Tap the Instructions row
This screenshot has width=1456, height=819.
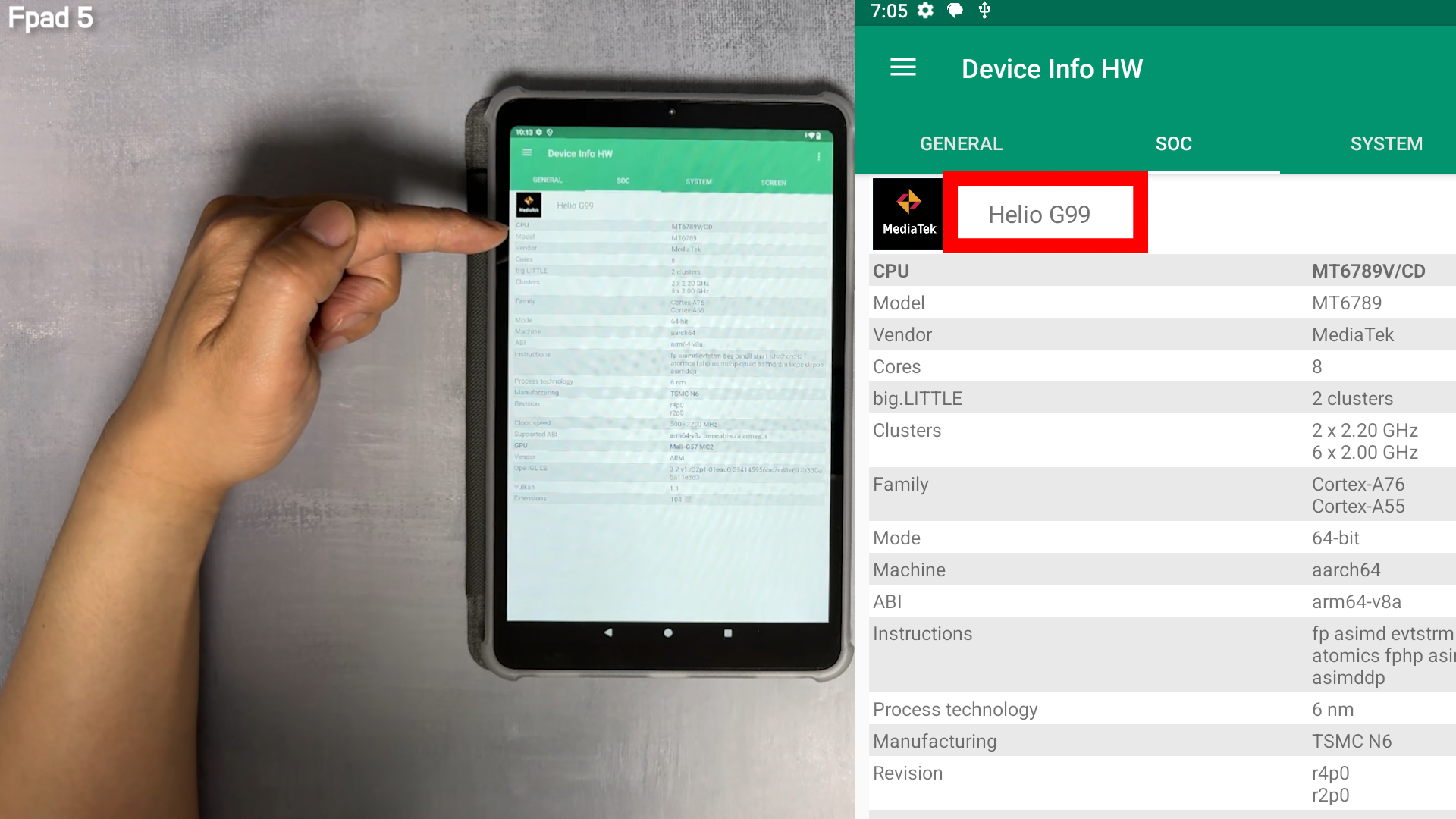(x=1160, y=654)
